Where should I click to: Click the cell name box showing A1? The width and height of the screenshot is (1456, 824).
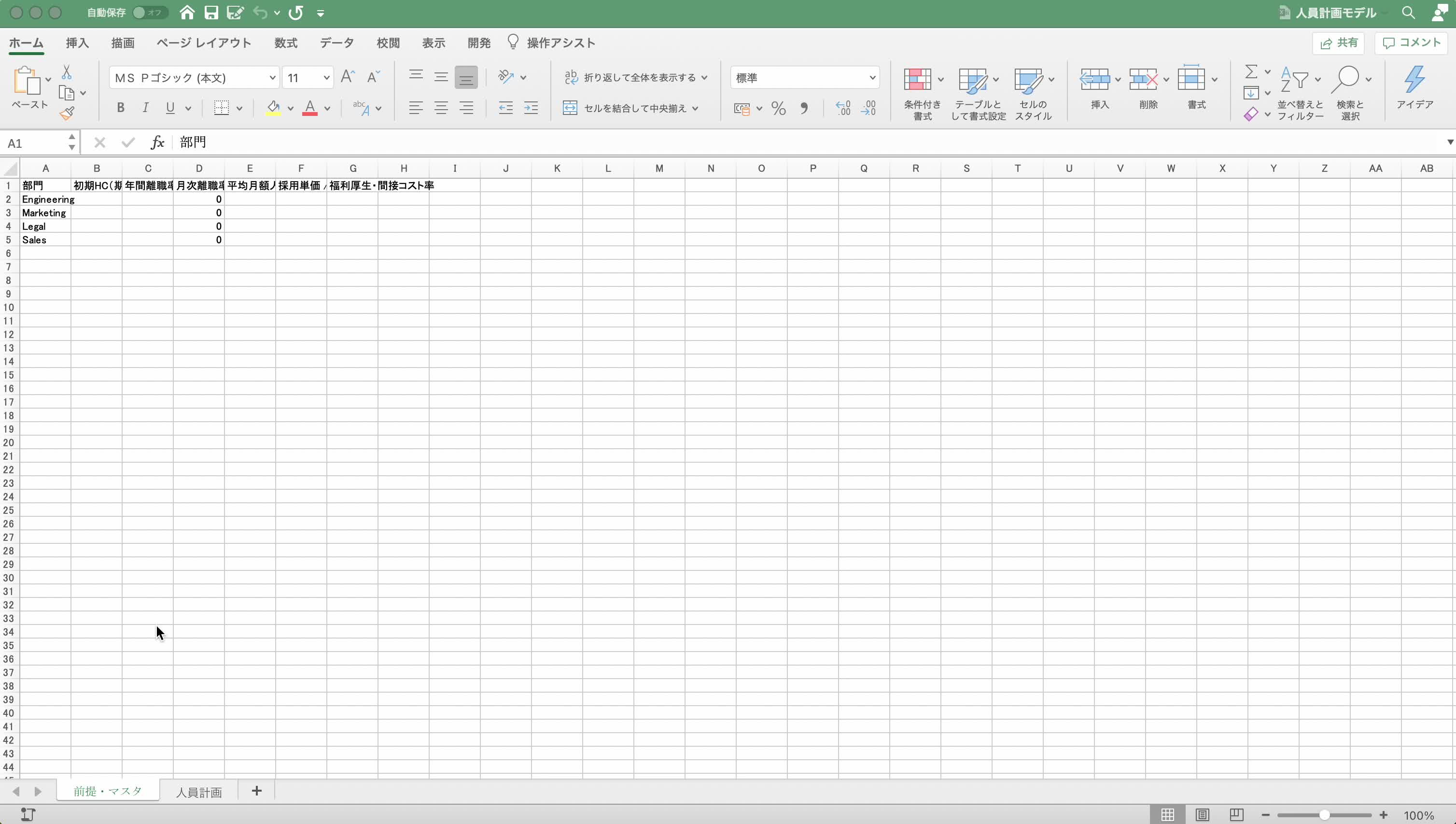(31, 142)
